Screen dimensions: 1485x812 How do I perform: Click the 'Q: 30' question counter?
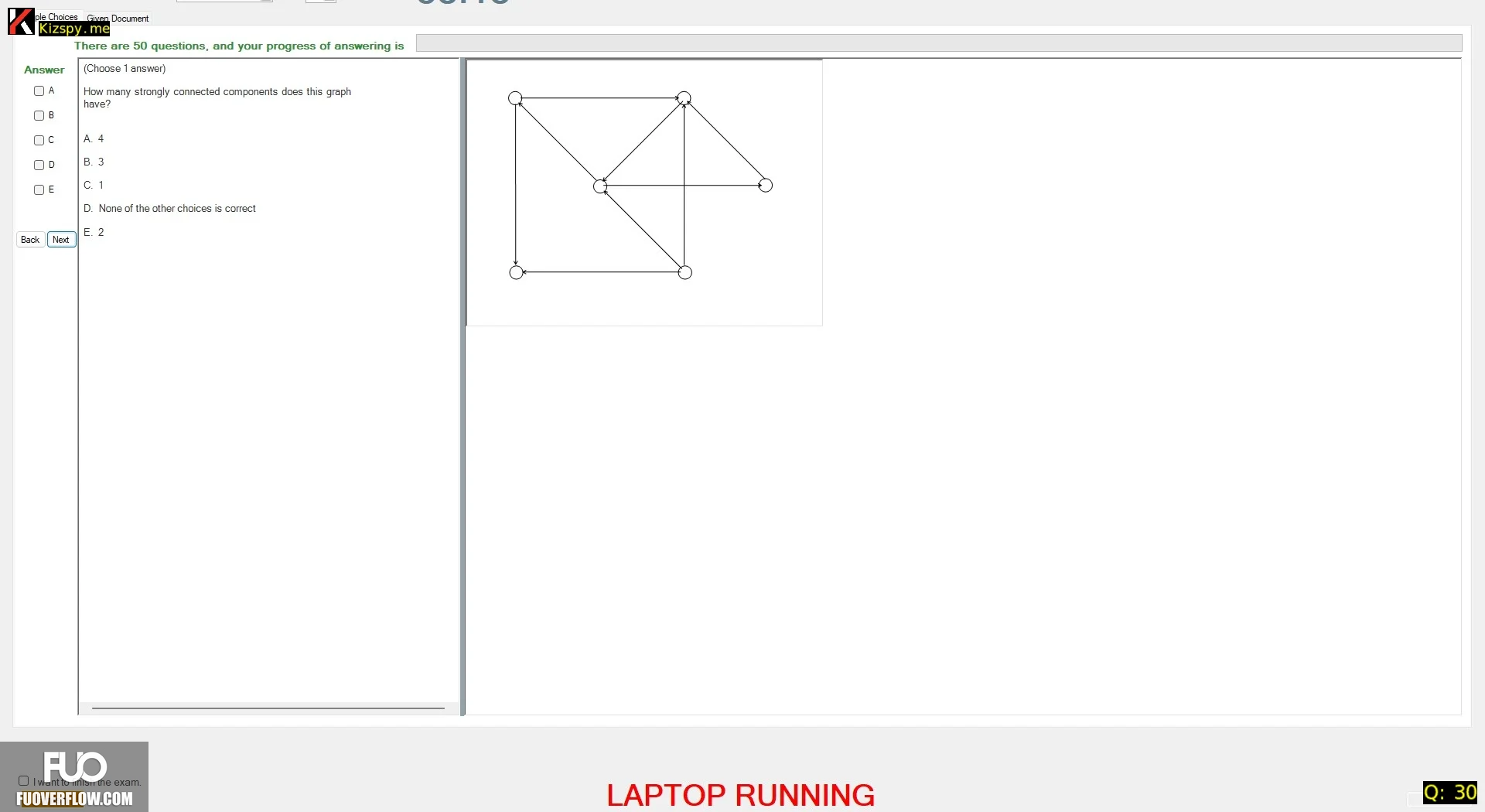(x=1450, y=793)
